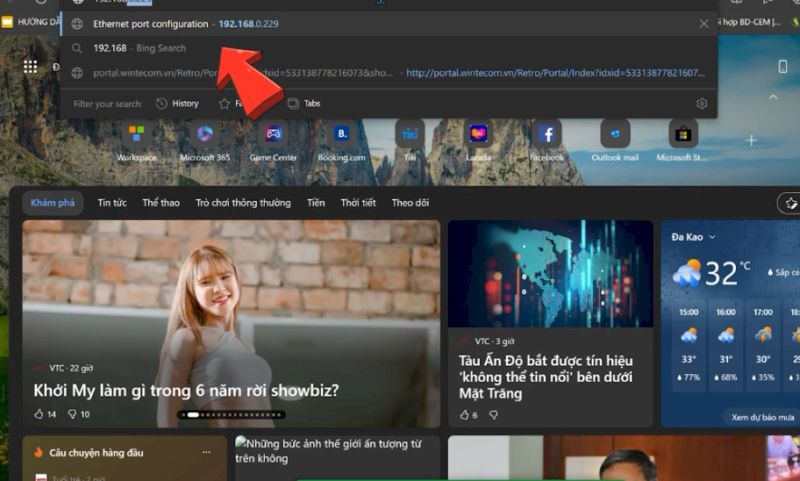800x481 pixels.
Task: Open the HƯỚNG DẪ bookmark in favorites bar
Action: 31,22
